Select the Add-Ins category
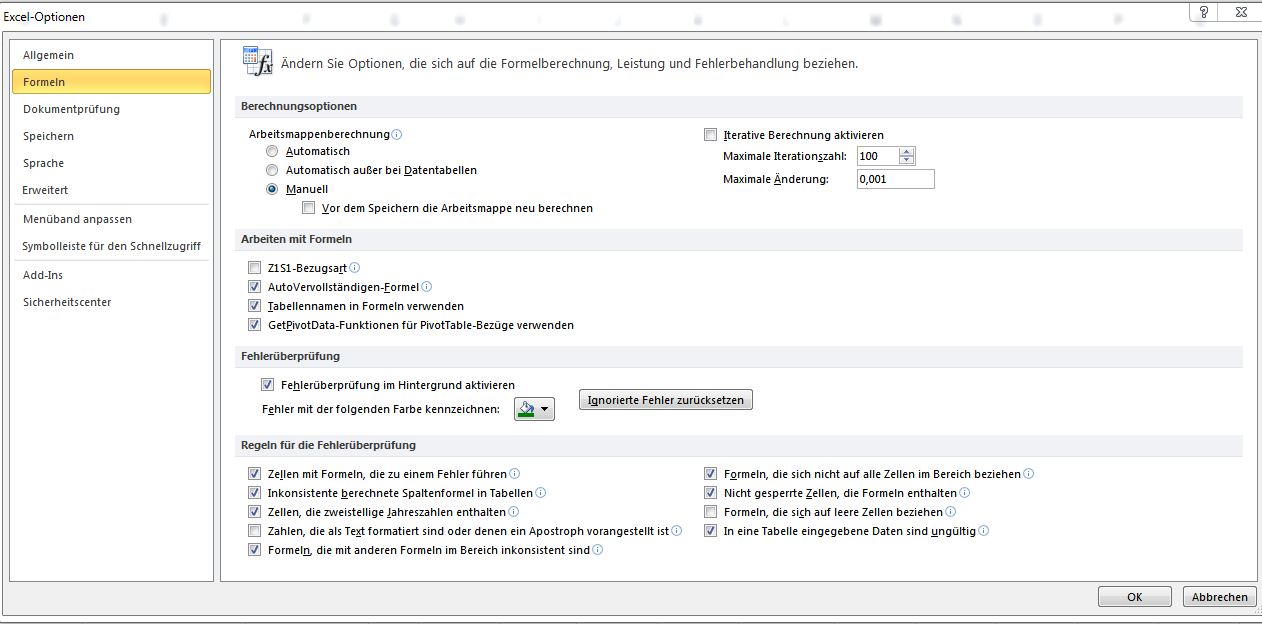The height and width of the screenshot is (624, 1262). coord(111,275)
